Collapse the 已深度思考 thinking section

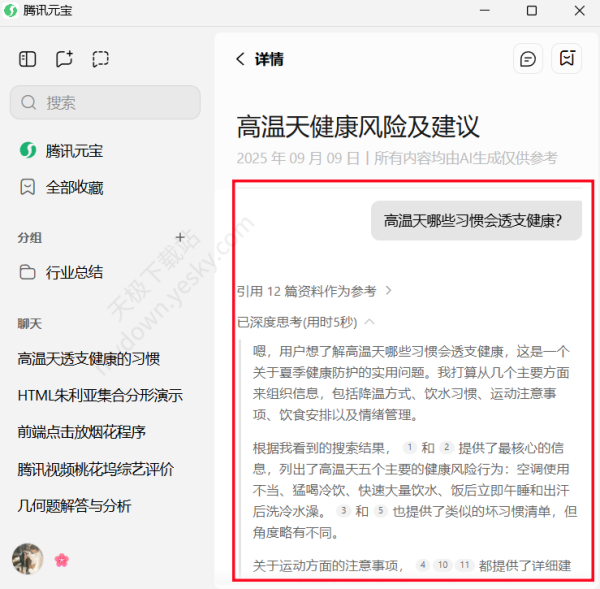(x=306, y=322)
